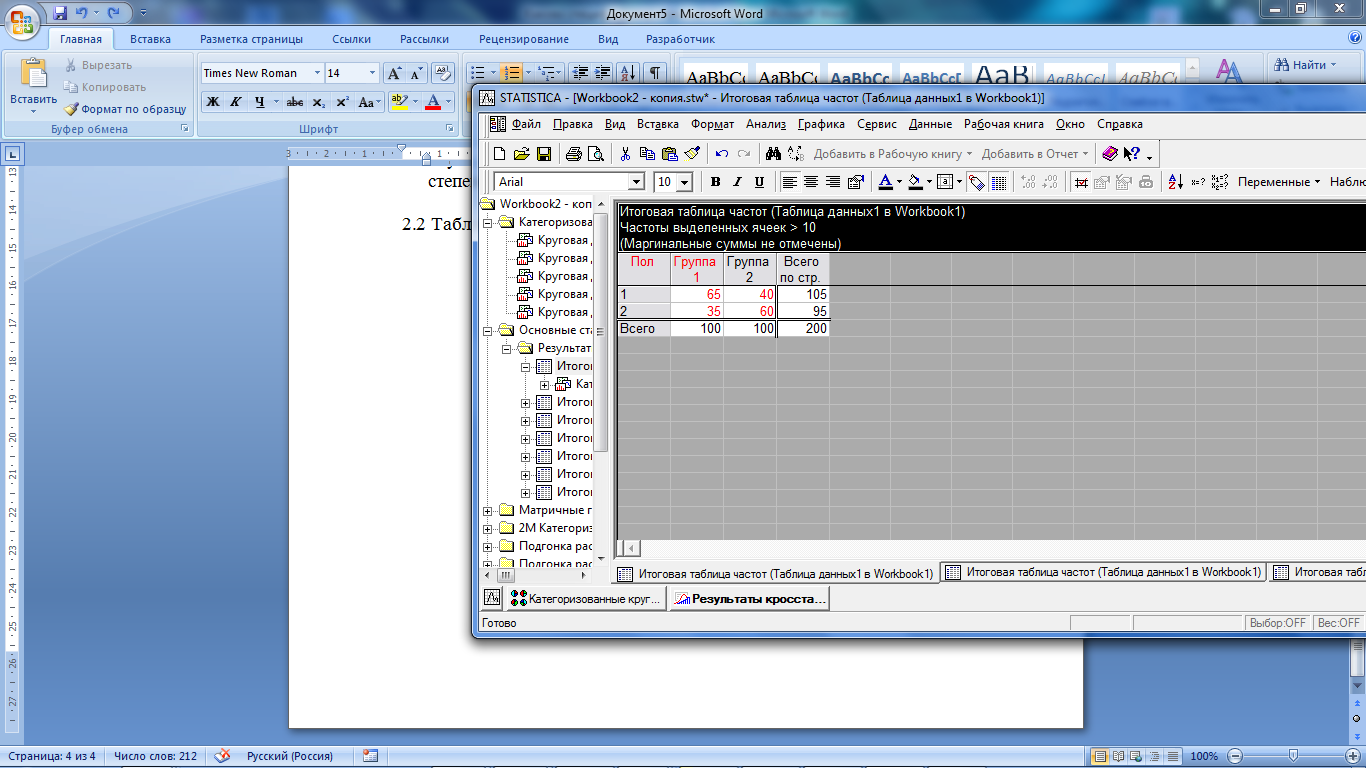The image size is (1366, 768).
Task: Click the Paste icon in STATISTICA toolbar
Action: coord(669,154)
